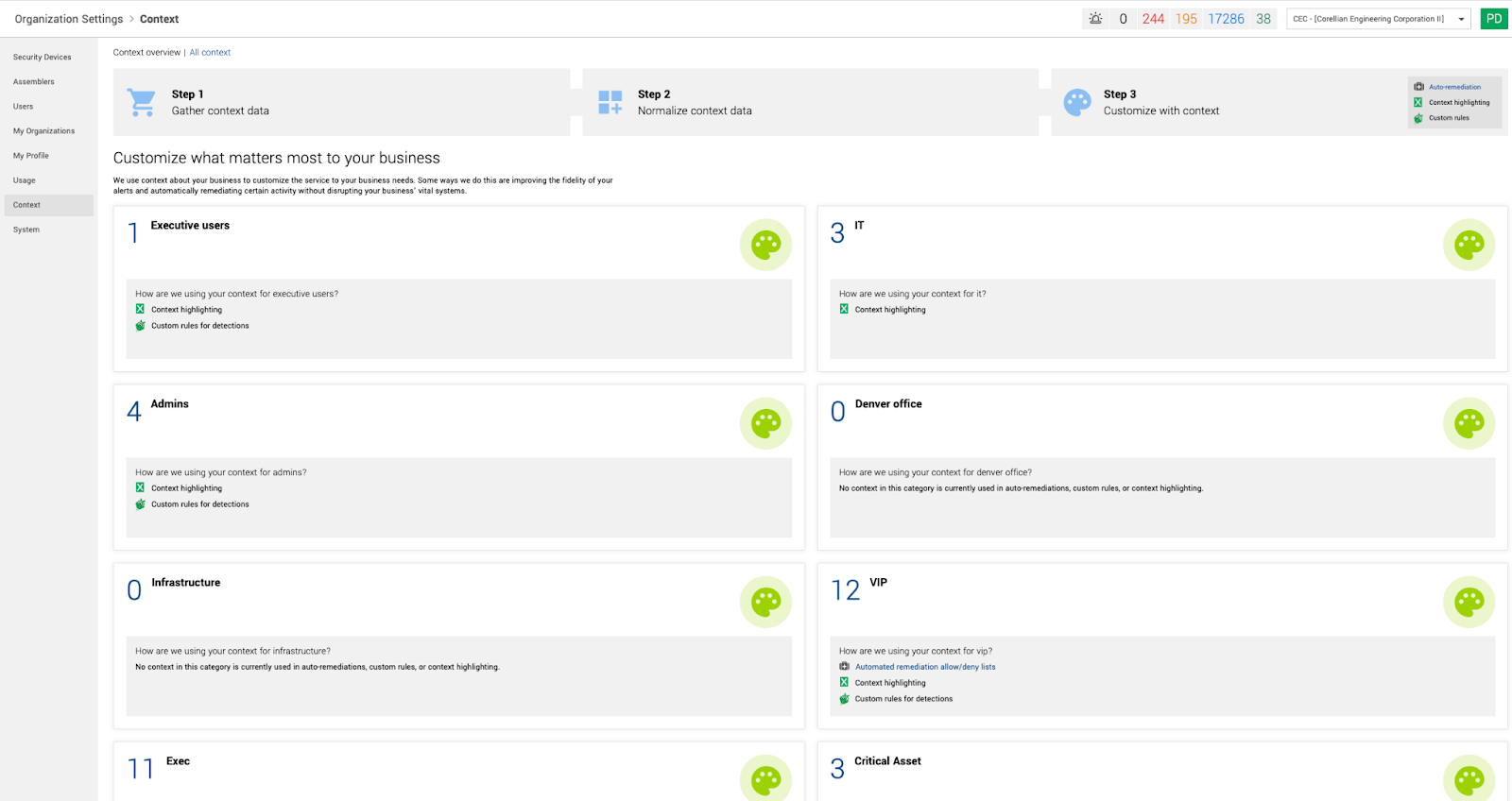1512x801 pixels.
Task: Open palette icon for Admins card
Action: (x=765, y=423)
